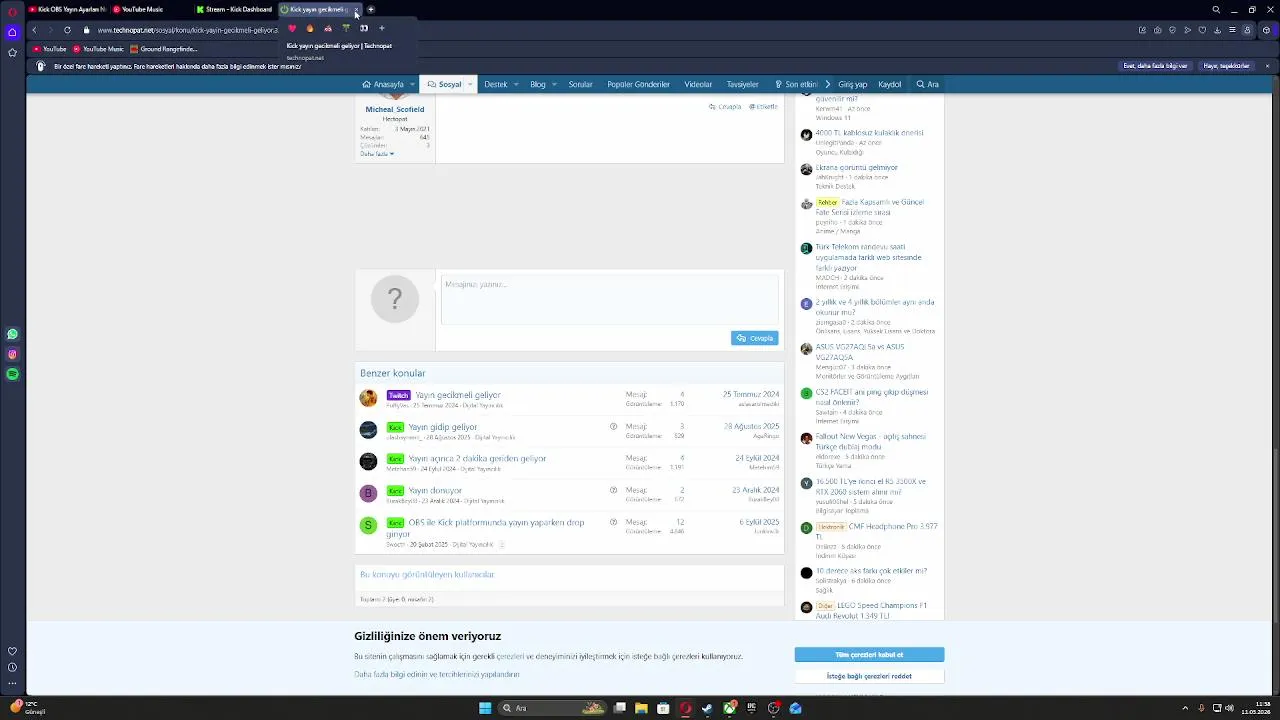Viewport: 1280px width, 720px height.
Task: Close the mouse gesture notification bar
Action: (x=1267, y=66)
